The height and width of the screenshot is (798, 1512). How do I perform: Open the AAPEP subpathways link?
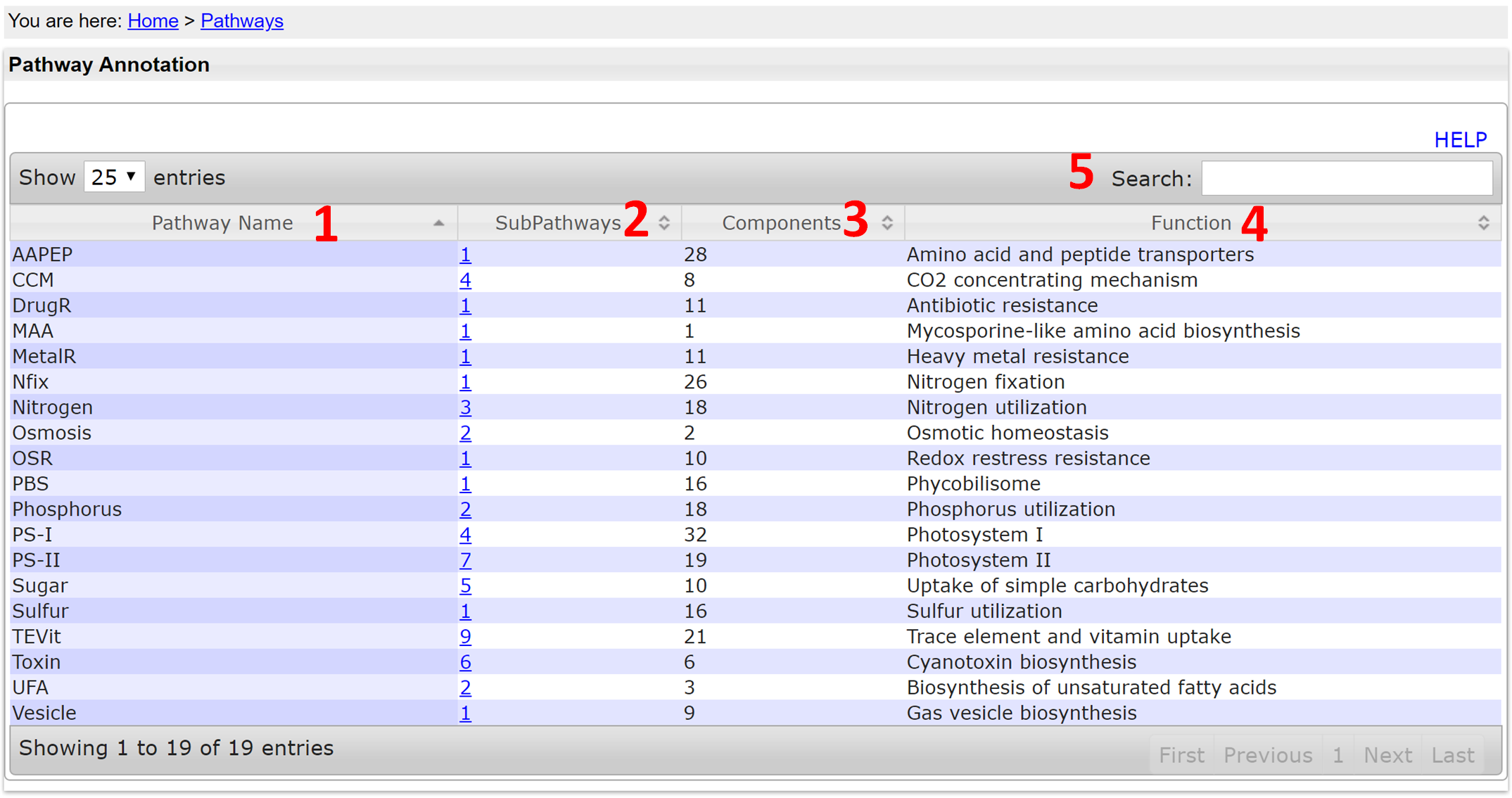(x=465, y=255)
